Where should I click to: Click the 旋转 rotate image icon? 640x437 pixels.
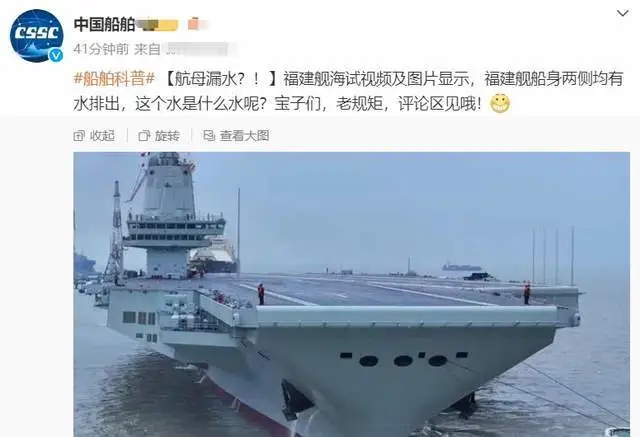click(x=144, y=136)
